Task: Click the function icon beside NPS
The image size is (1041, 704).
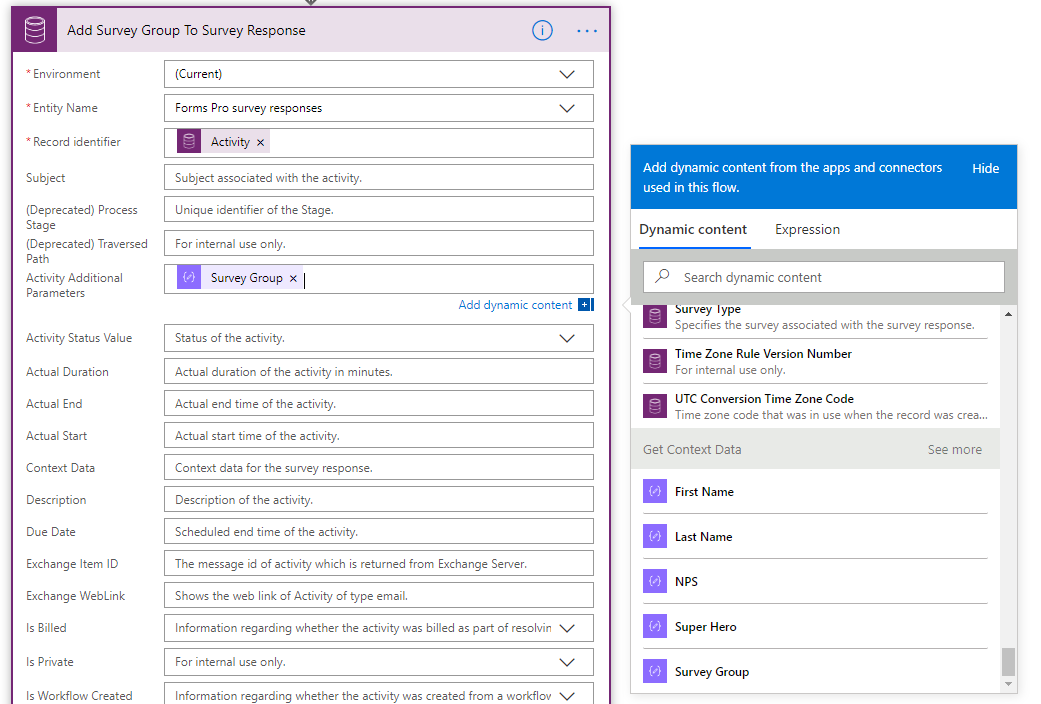Action: [x=657, y=581]
